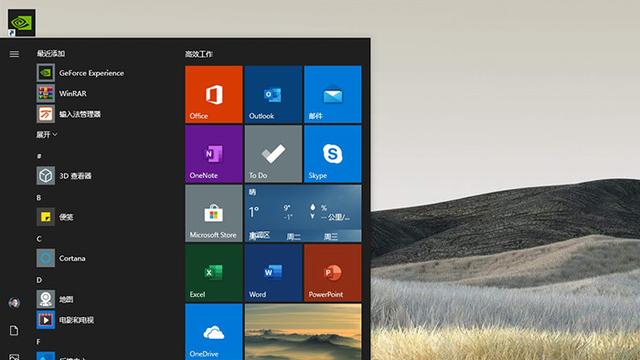Open the user account avatar

click(14, 303)
